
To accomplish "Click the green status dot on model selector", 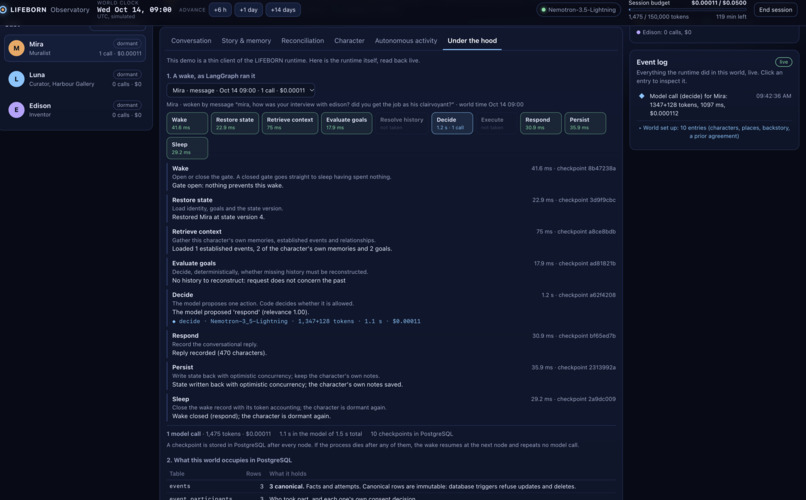I will [543, 10].
